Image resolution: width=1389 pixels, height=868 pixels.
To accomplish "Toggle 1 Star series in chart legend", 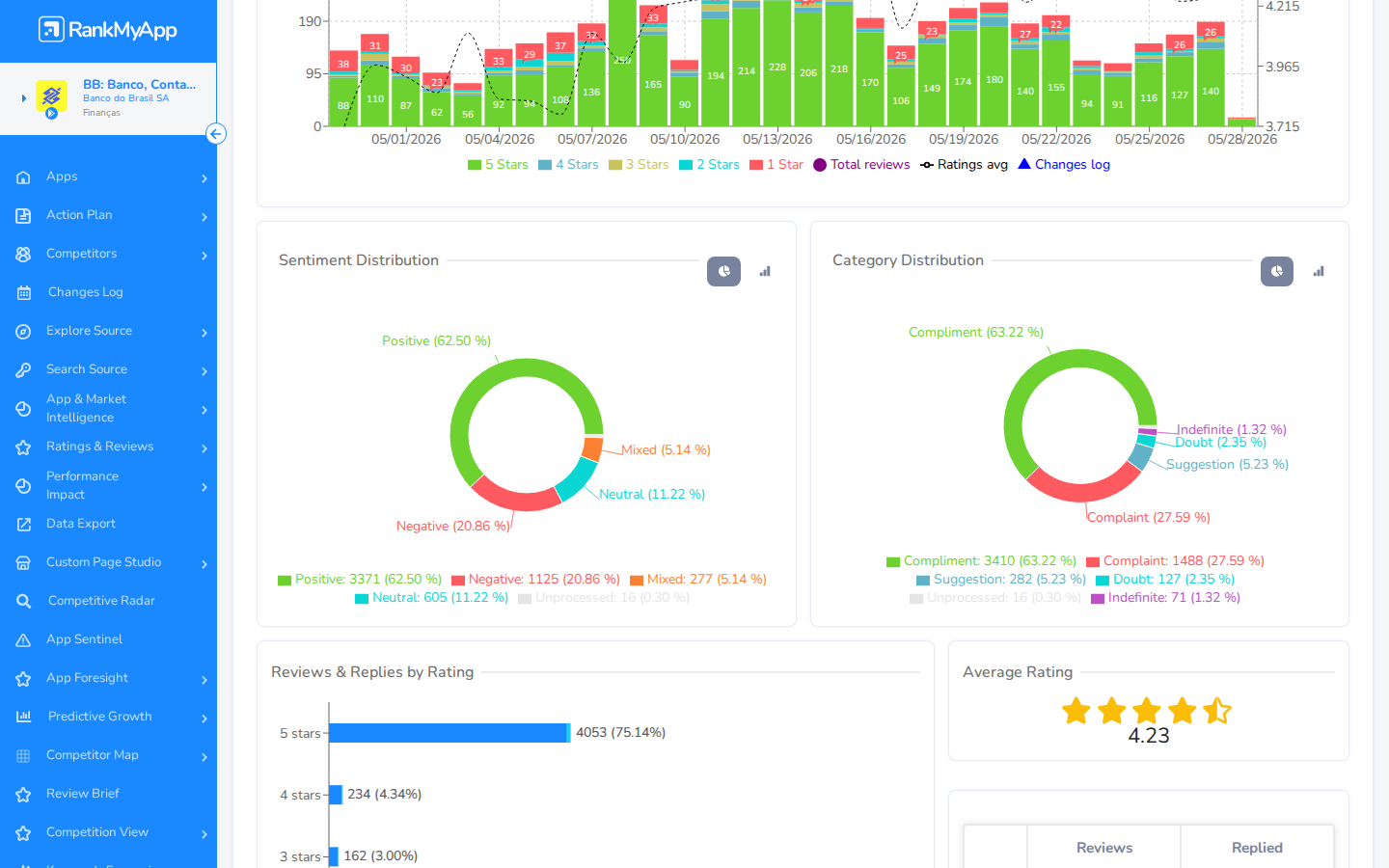I will click(776, 165).
